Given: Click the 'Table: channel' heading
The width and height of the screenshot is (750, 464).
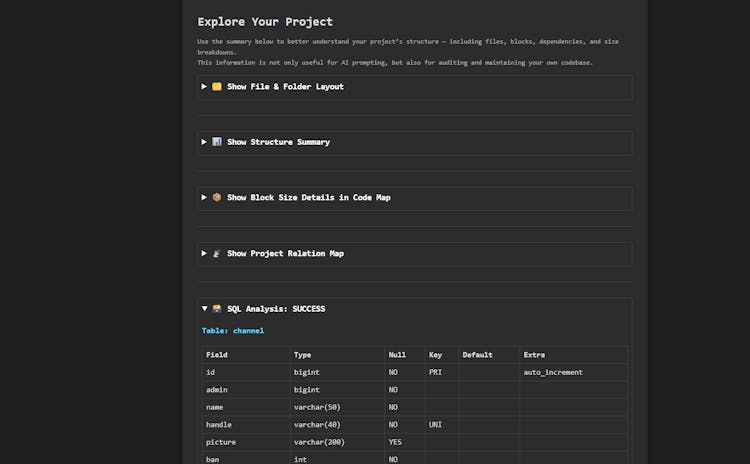Looking at the screenshot, I should (x=233, y=330).
